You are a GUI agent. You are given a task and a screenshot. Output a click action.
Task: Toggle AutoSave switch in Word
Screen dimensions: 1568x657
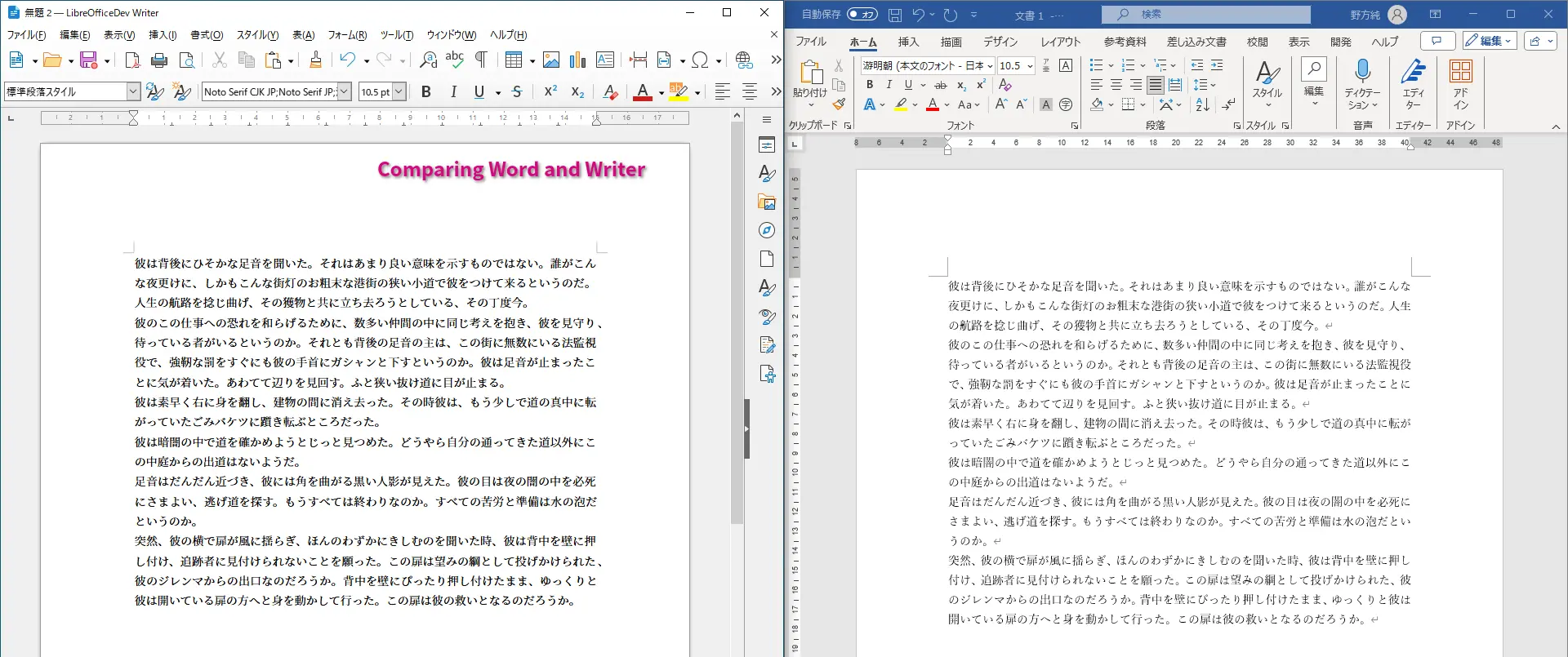click(862, 15)
